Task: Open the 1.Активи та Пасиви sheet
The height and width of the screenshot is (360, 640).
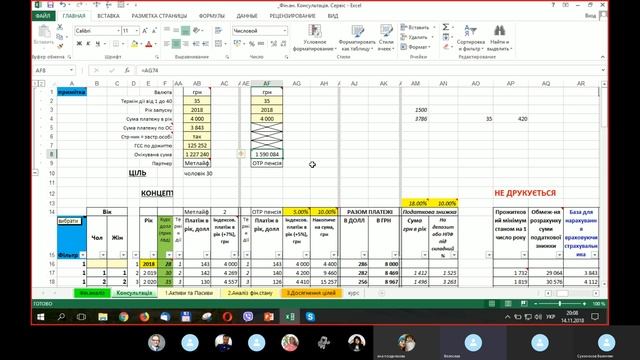Action: click(189, 293)
